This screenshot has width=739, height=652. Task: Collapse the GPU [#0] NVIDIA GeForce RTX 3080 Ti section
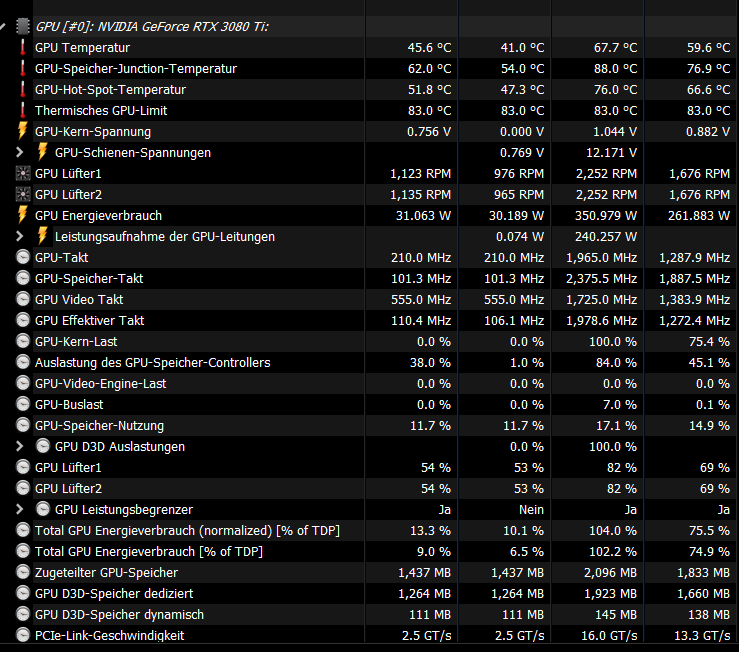click(3, 26)
